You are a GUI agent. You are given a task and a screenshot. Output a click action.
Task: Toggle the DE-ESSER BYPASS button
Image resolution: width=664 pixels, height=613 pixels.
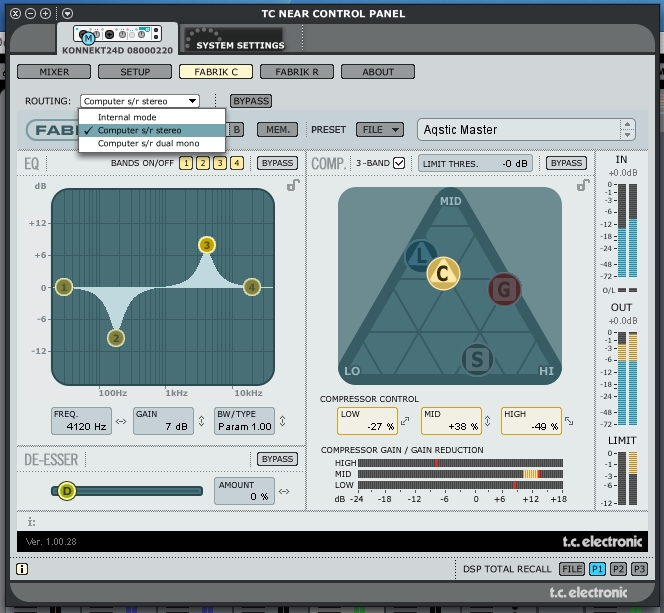(x=277, y=459)
